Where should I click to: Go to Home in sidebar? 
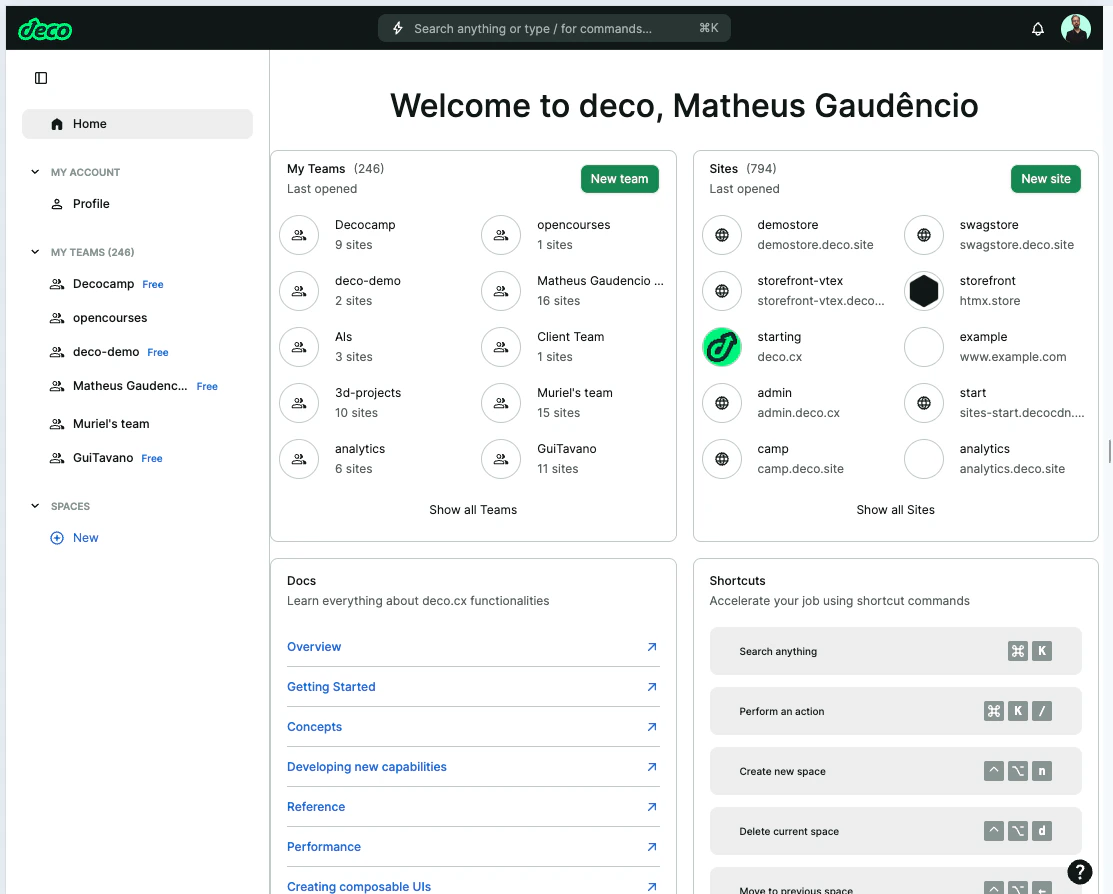(x=137, y=124)
